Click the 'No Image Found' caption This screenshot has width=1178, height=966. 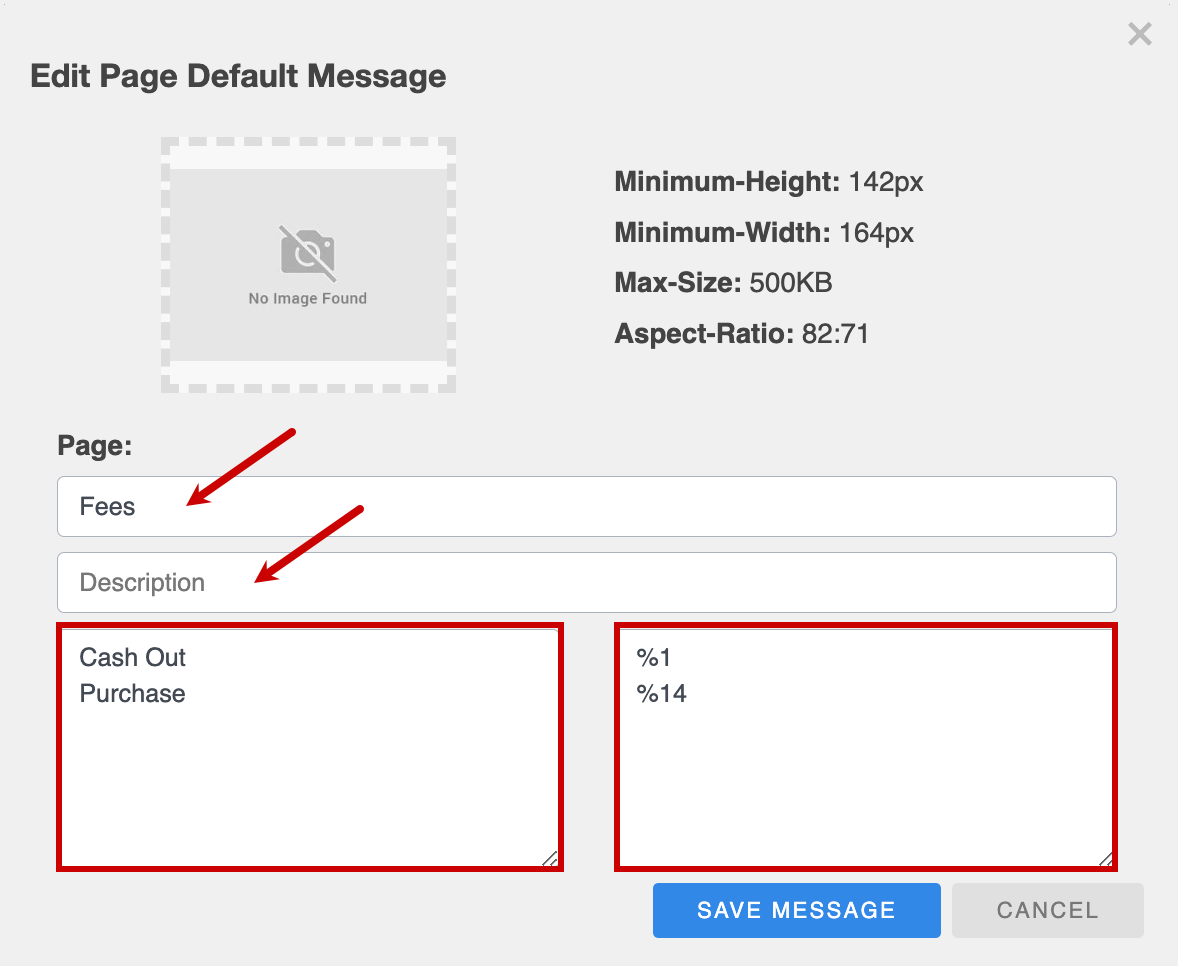point(308,298)
